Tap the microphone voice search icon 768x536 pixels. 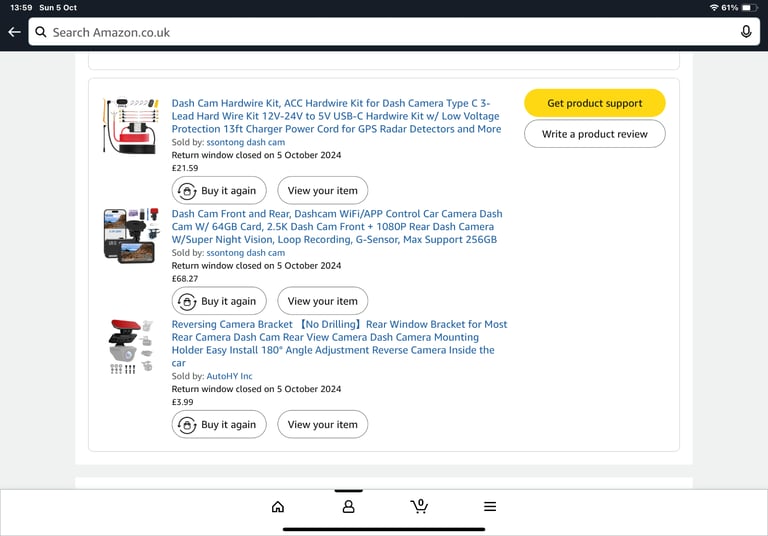(746, 32)
